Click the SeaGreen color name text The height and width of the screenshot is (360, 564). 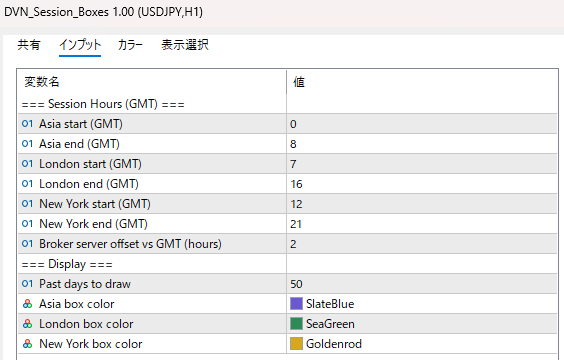tap(330, 324)
